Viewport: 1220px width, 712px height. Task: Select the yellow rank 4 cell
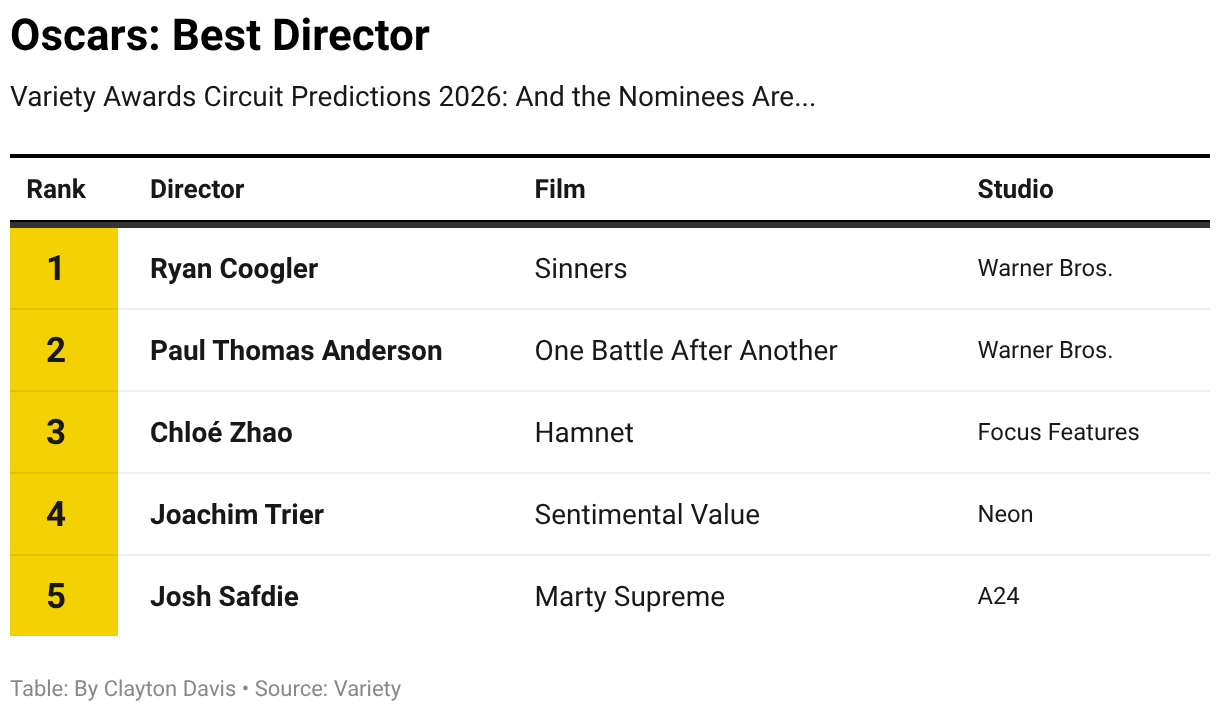tap(64, 514)
